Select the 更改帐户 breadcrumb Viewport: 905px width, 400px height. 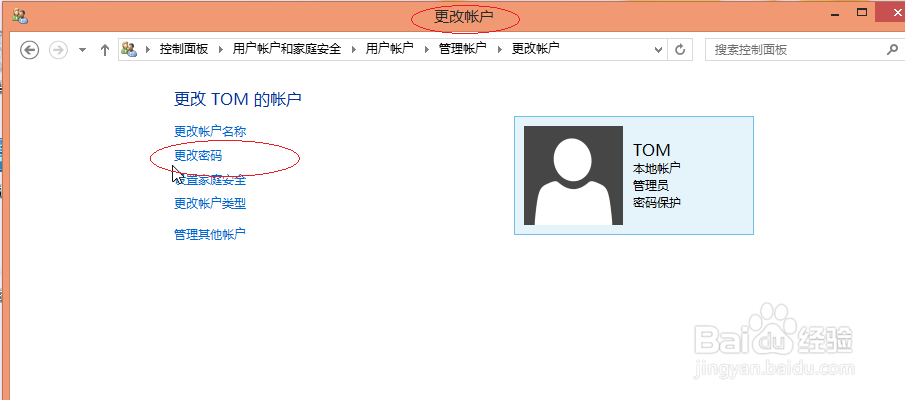pyautogui.click(x=536, y=49)
